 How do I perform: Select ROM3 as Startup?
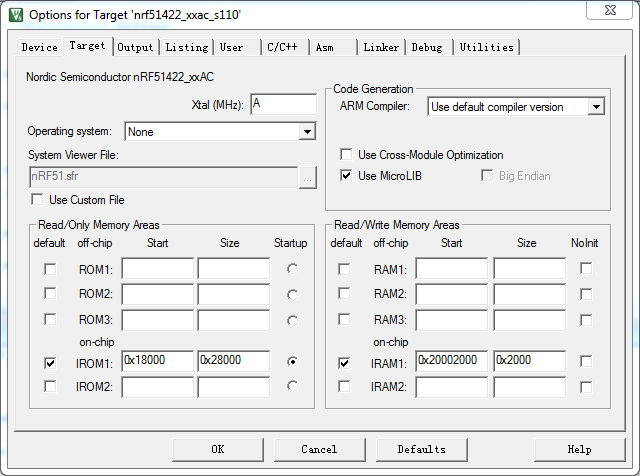292,320
